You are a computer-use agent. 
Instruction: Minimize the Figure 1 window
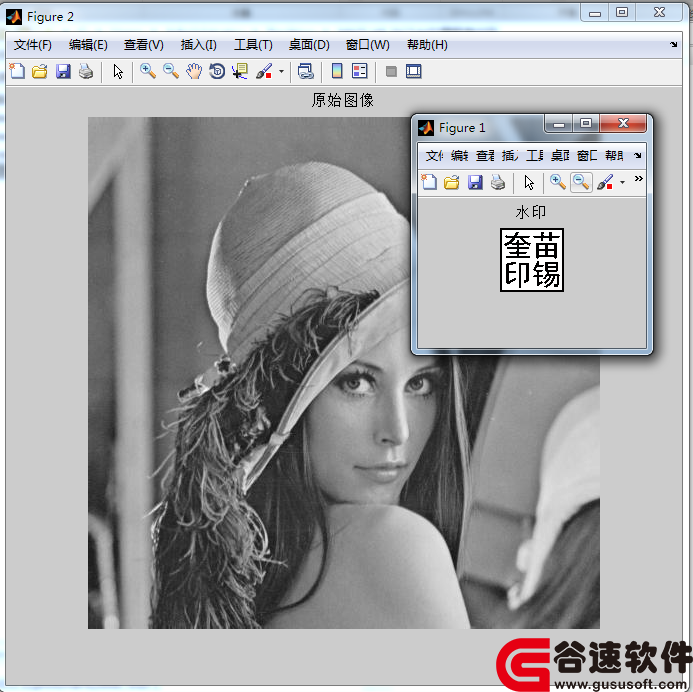tap(559, 124)
